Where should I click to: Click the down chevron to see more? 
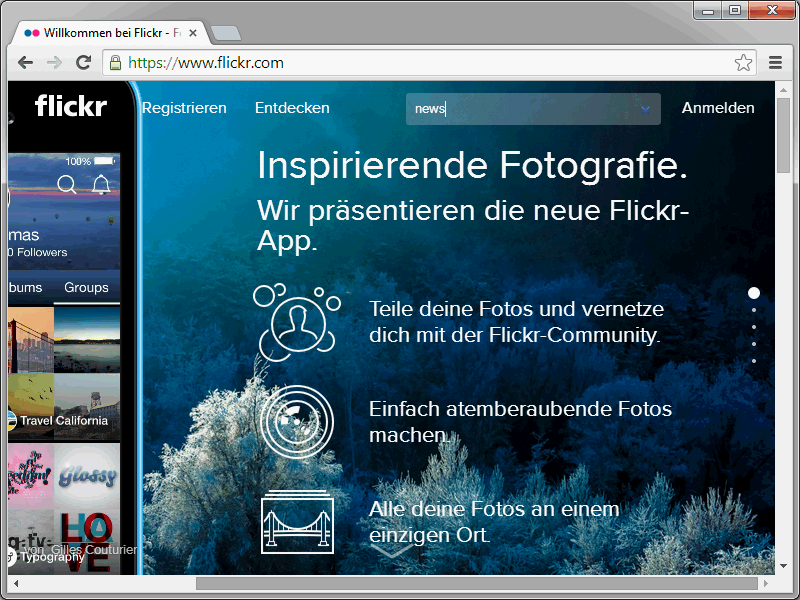coord(391,551)
